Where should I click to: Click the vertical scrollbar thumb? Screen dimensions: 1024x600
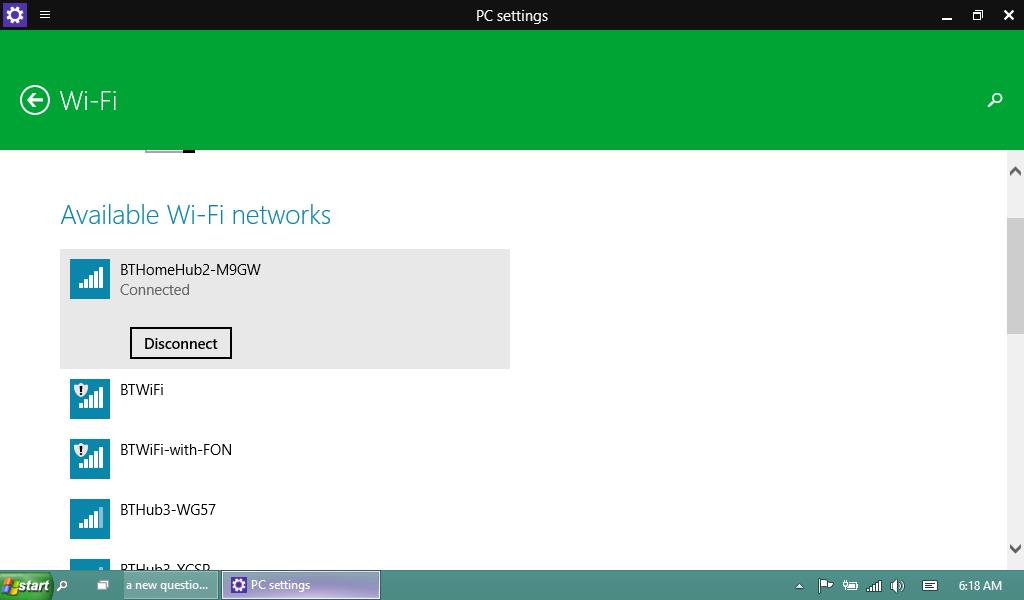click(1015, 276)
